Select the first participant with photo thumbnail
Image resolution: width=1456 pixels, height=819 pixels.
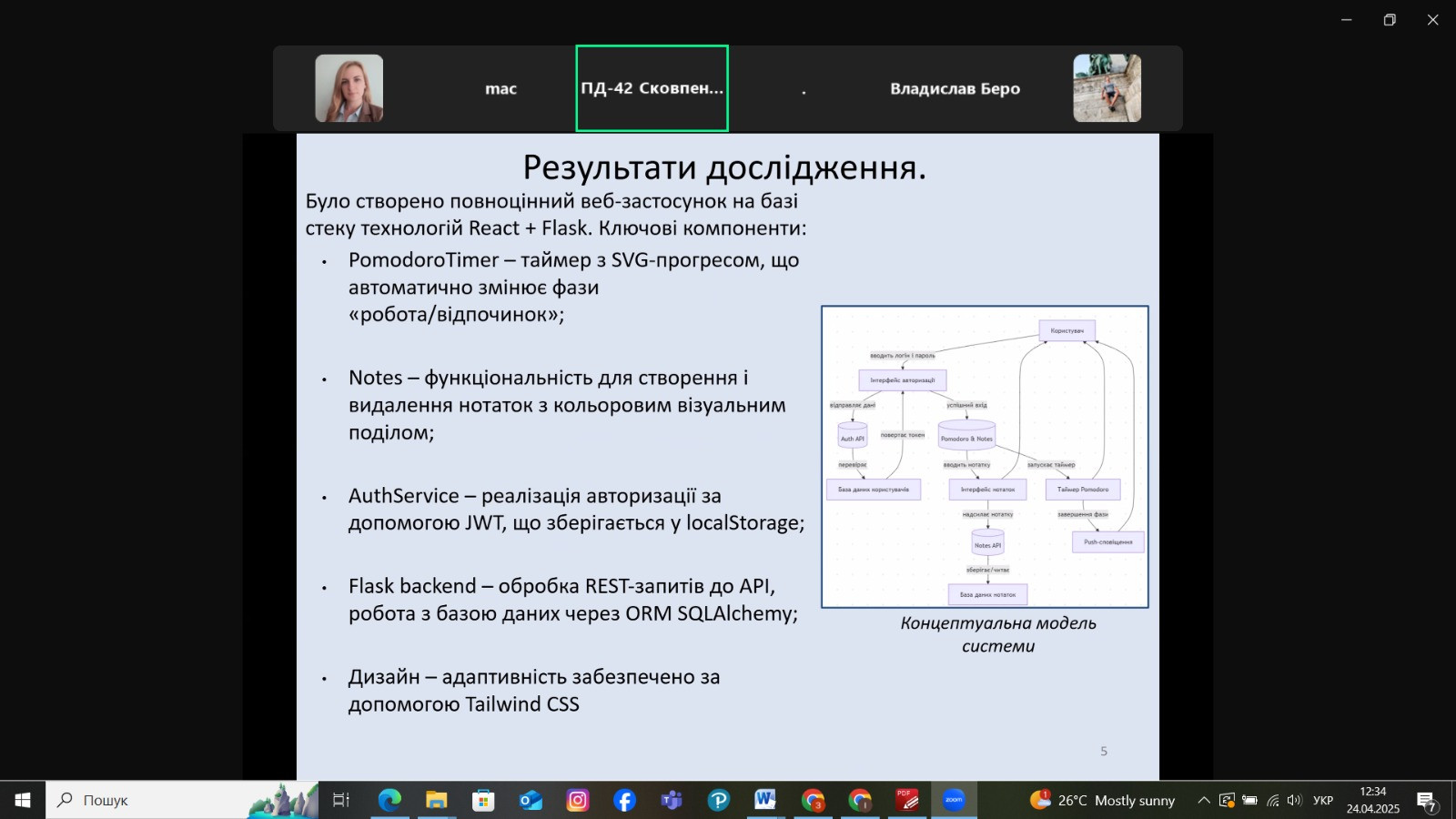(x=349, y=88)
